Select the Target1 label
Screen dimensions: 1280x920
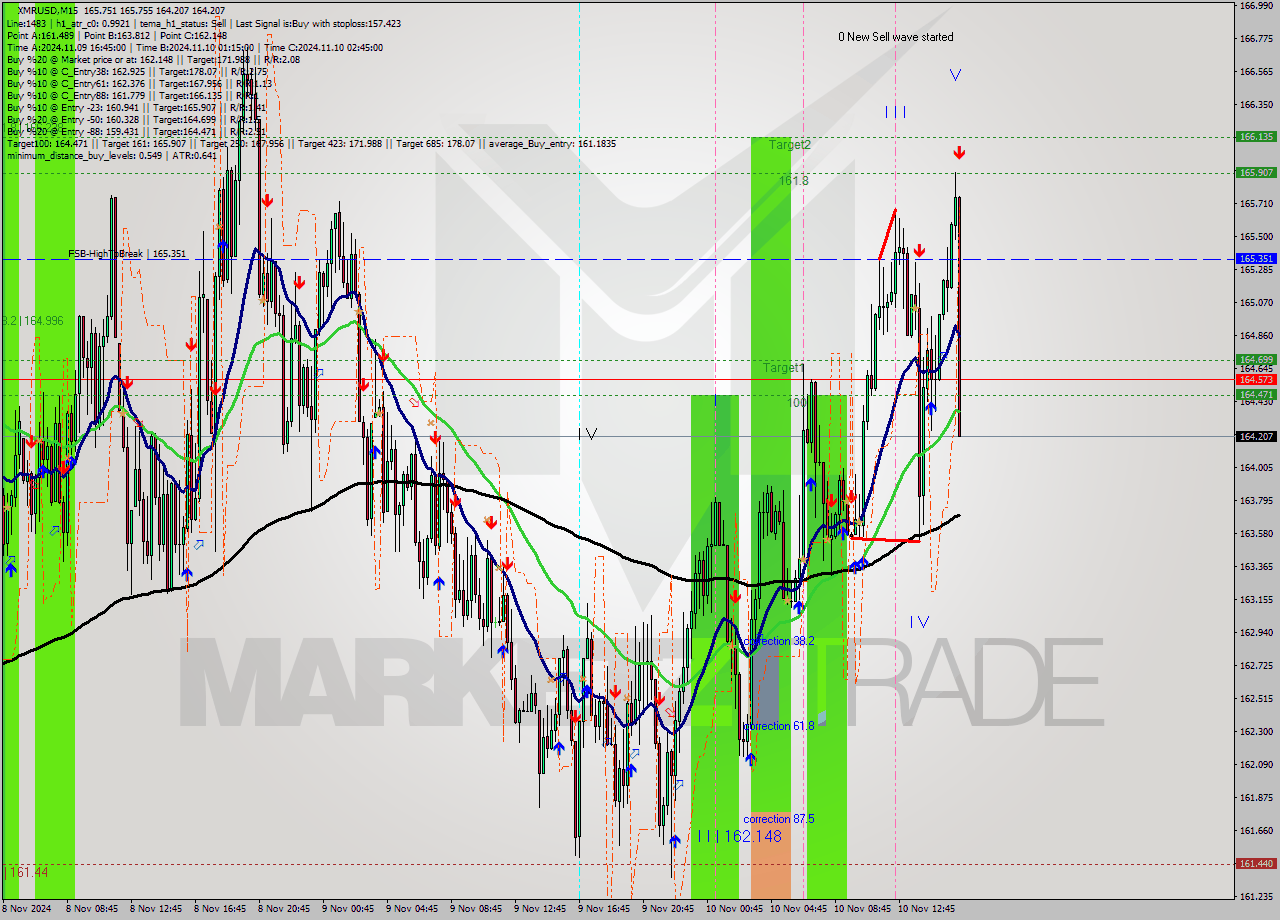tap(784, 368)
